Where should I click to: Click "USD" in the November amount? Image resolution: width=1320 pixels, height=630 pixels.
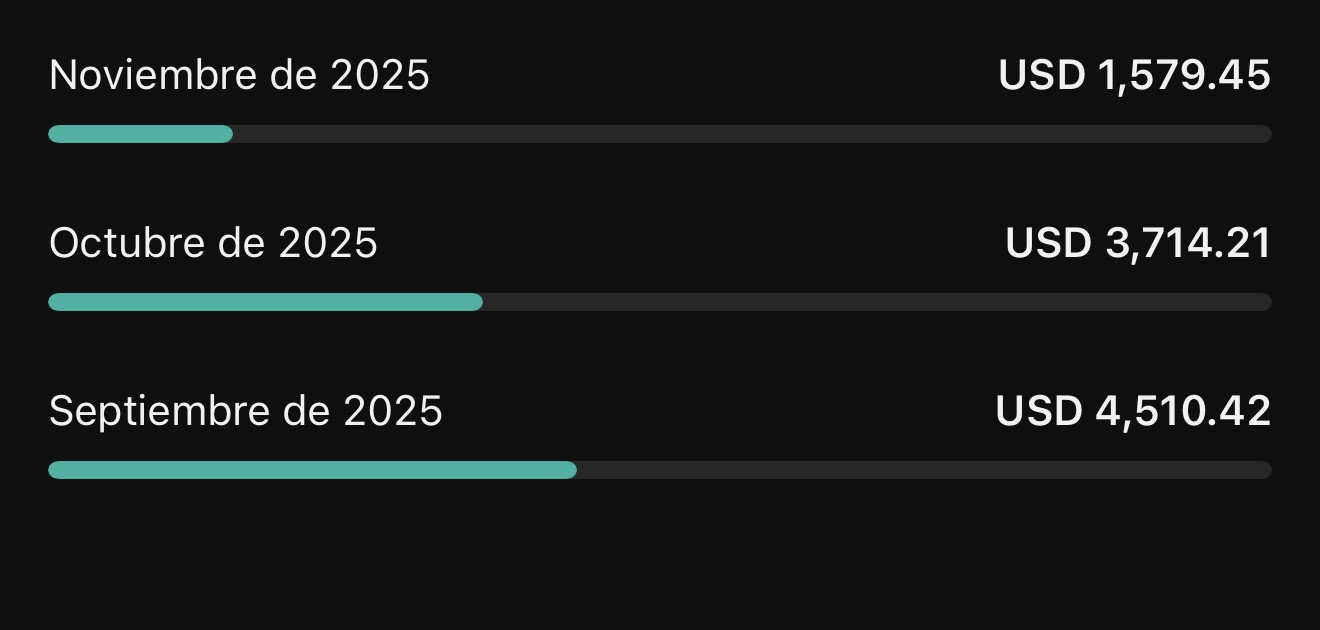pyautogui.click(x=1041, y=76)
